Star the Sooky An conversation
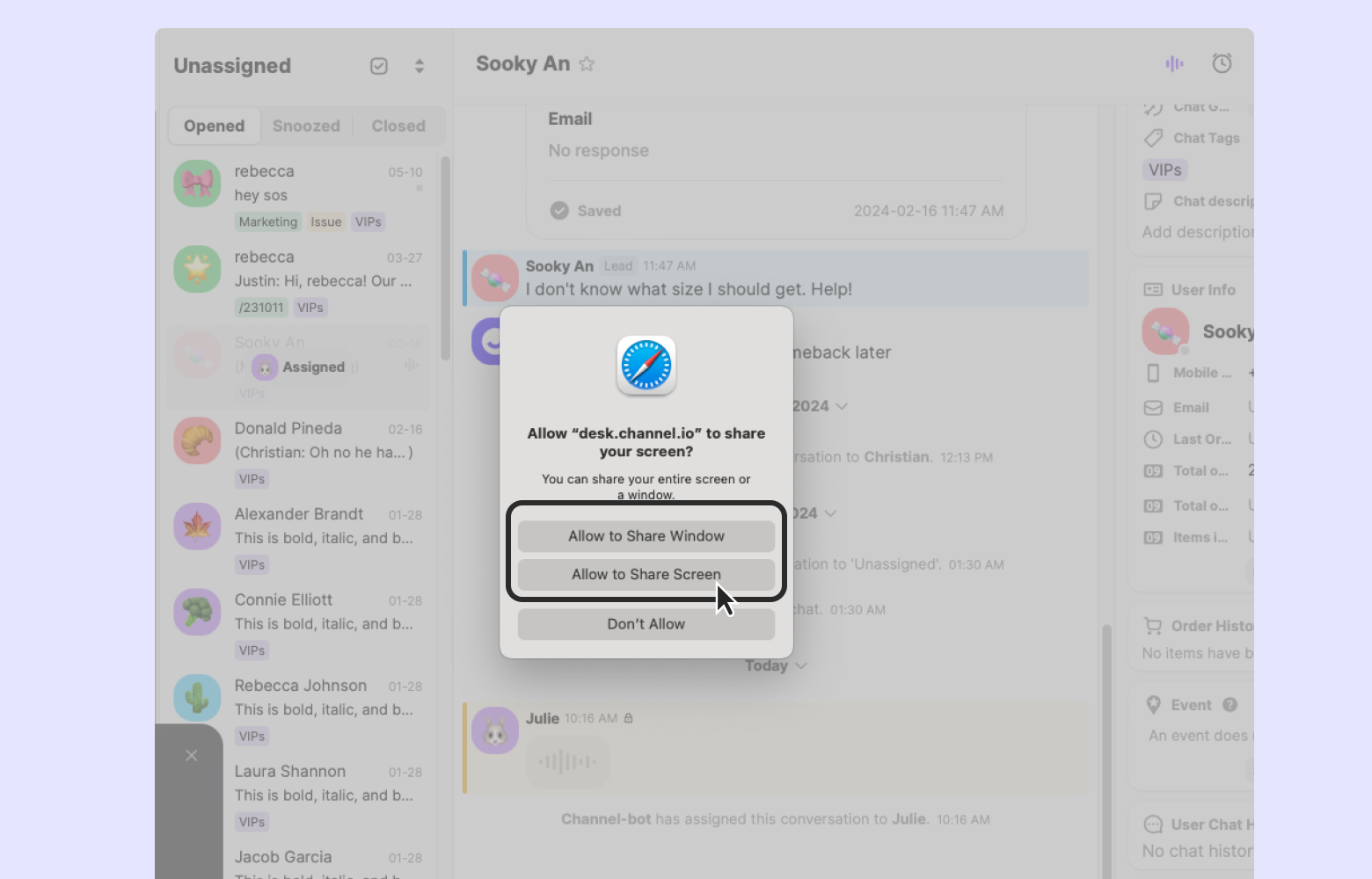Image resolution: width=1372 pixels, height=879 pixels. click(x=587, y=64)
